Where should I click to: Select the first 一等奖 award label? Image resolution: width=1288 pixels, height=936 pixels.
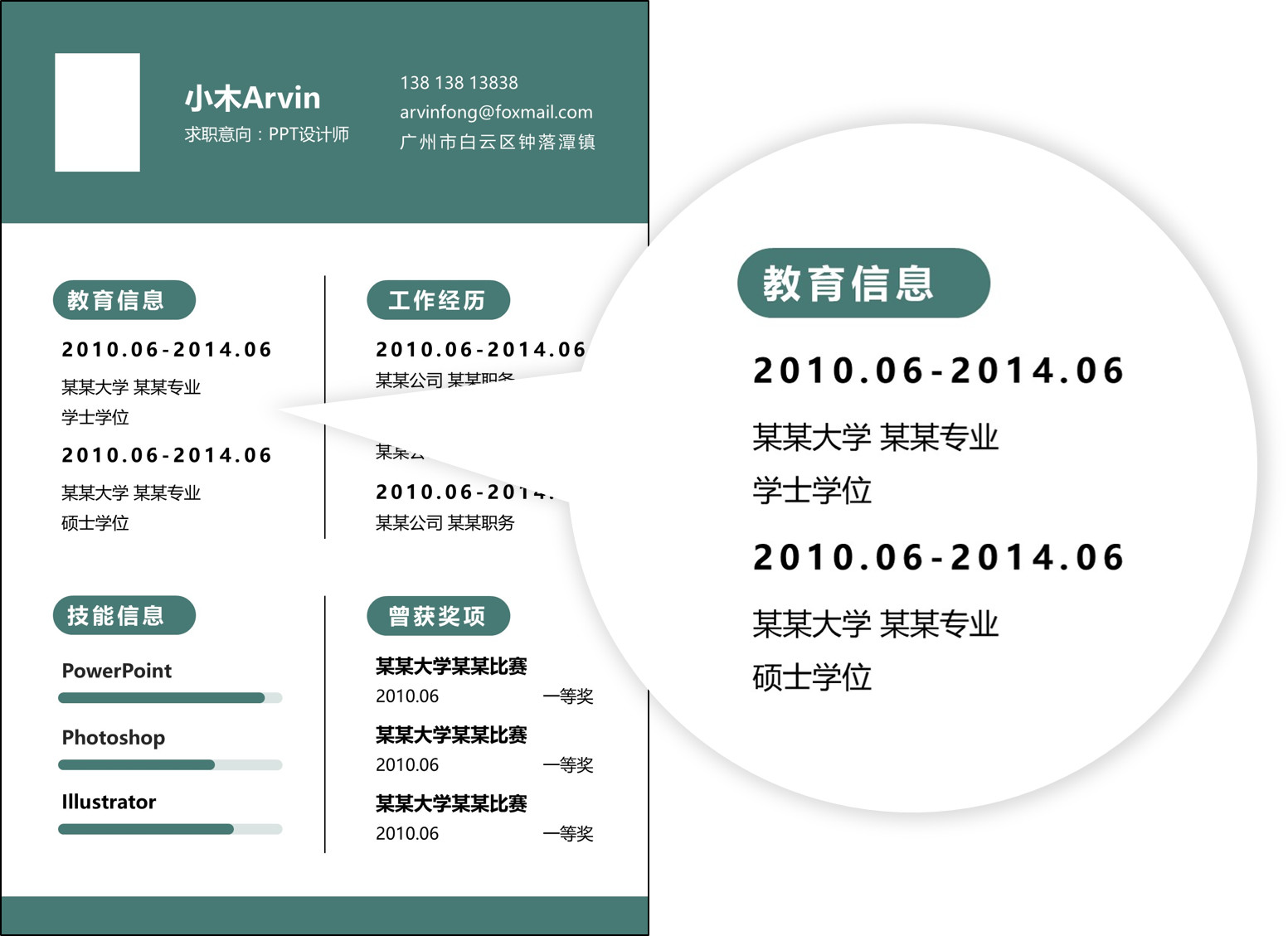[571, 696]
